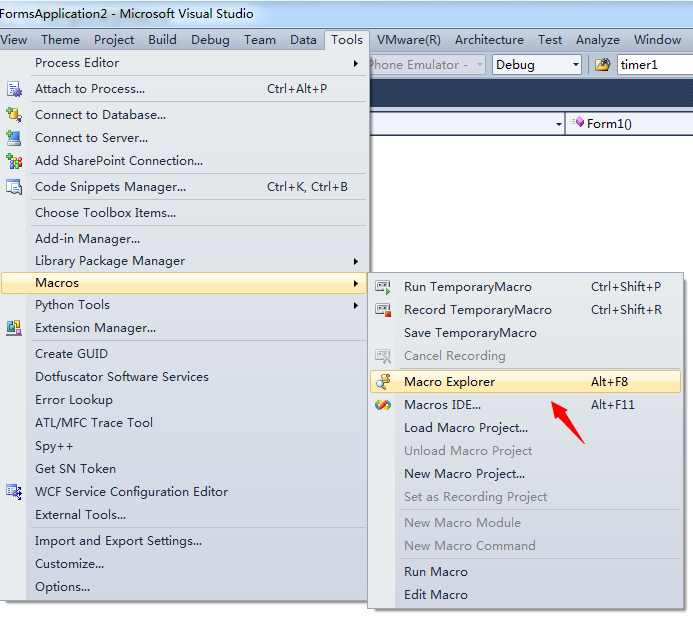Select Get SN Token entry
Image resolution: width=693 pixels, height=629 pixels.
[183, 469]
